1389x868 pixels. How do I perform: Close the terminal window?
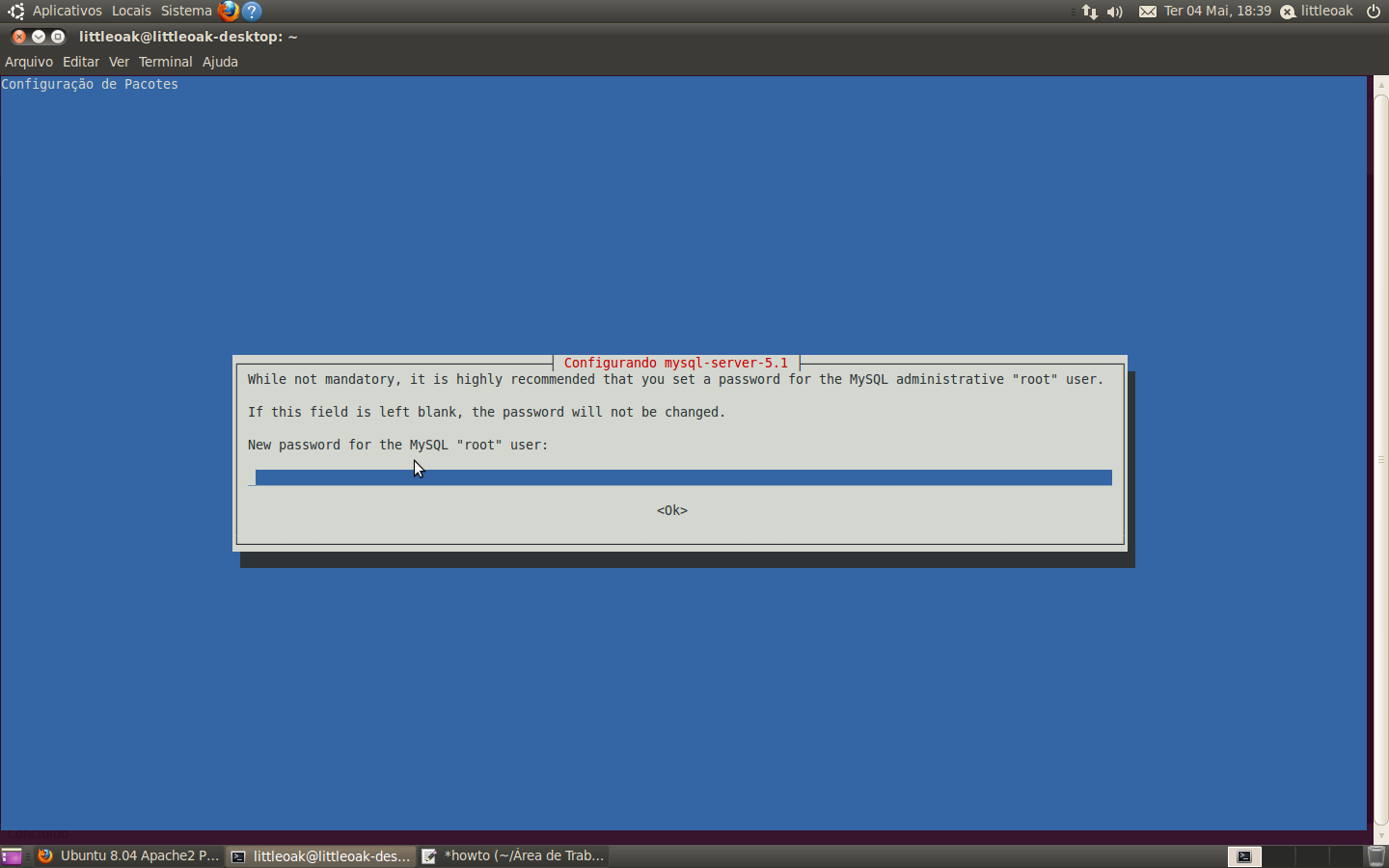point(18,37)
